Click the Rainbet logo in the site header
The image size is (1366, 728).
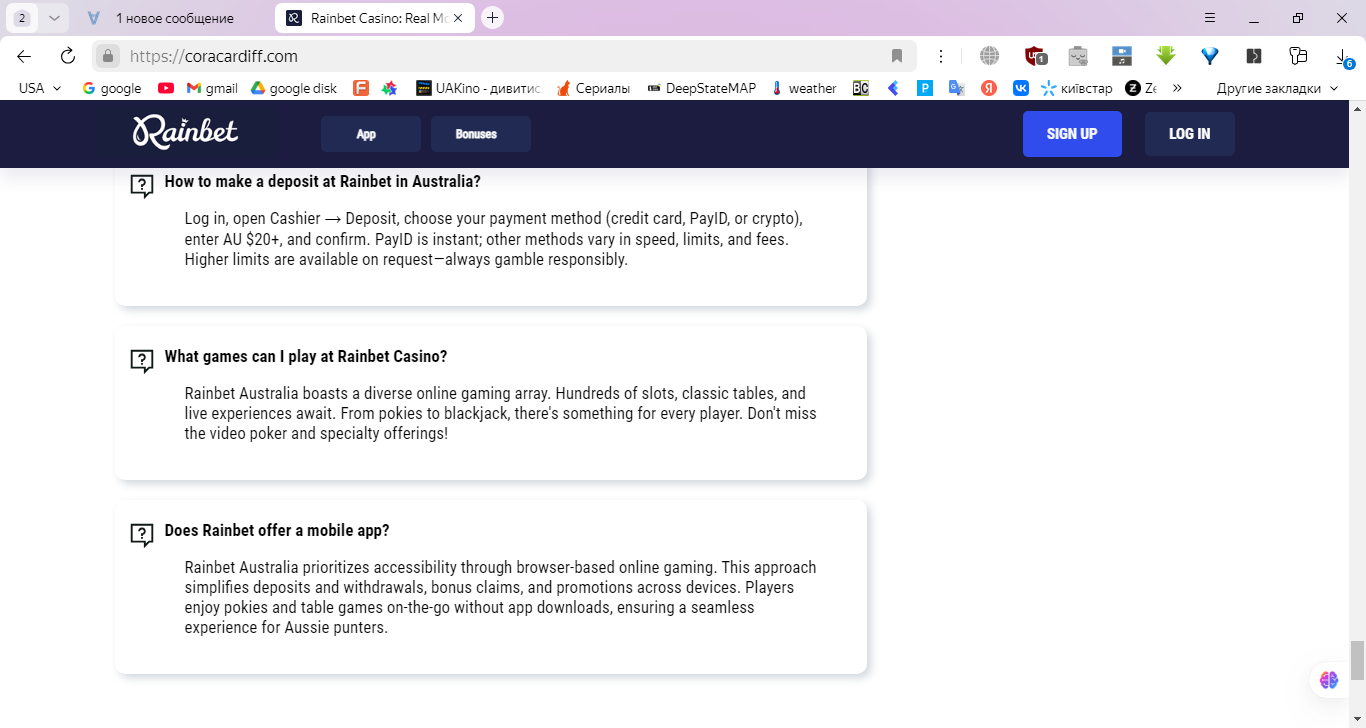[x=185, y=131]
